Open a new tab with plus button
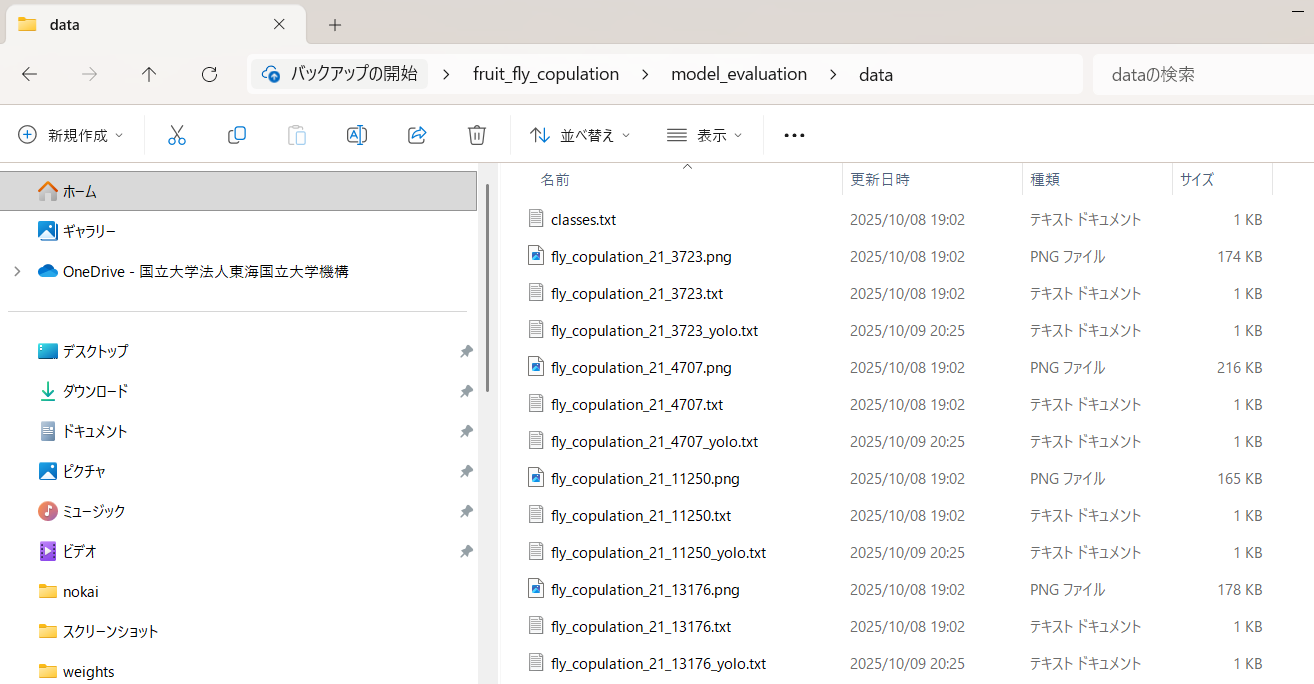The image size is (1314, 684). (335, 25)
